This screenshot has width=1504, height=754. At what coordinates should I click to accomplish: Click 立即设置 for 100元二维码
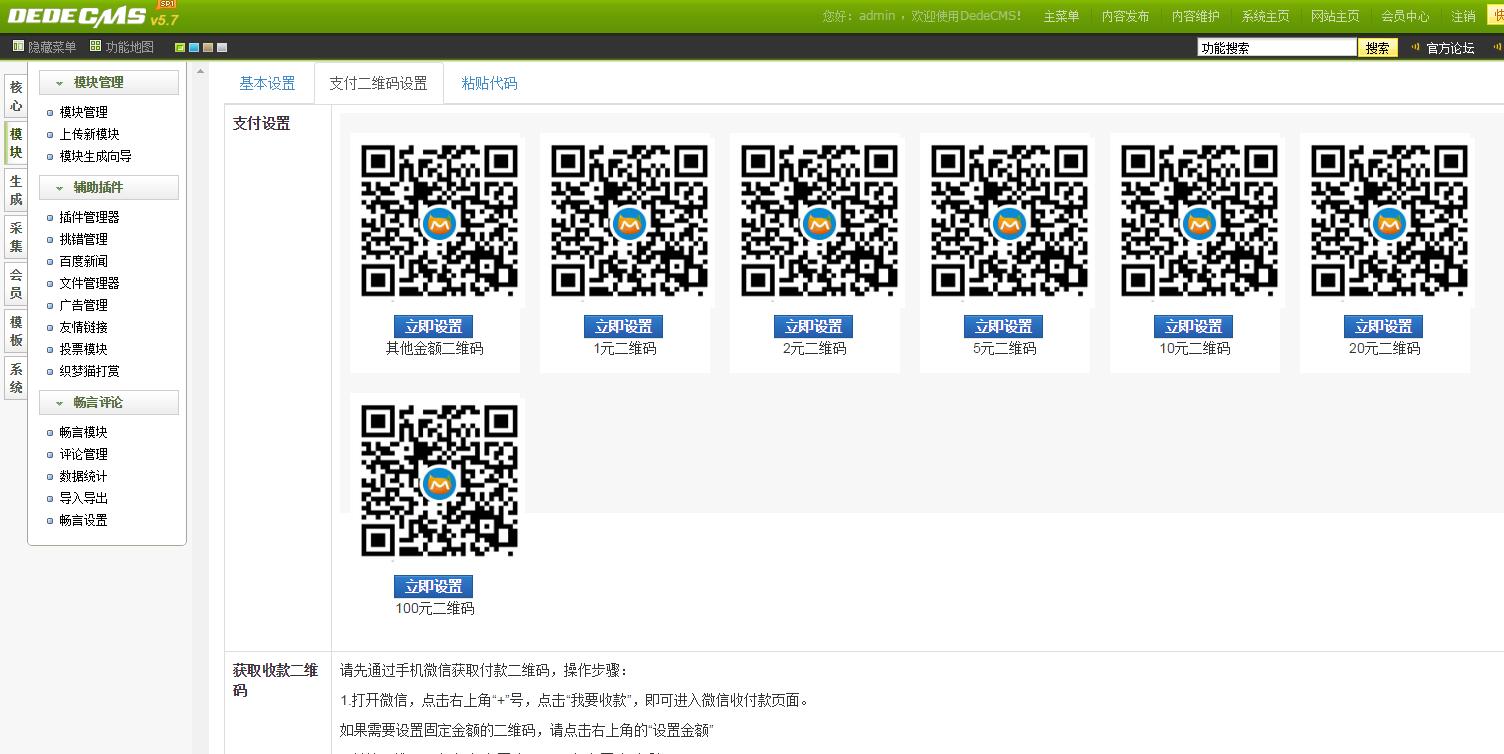tap(433, 586)
